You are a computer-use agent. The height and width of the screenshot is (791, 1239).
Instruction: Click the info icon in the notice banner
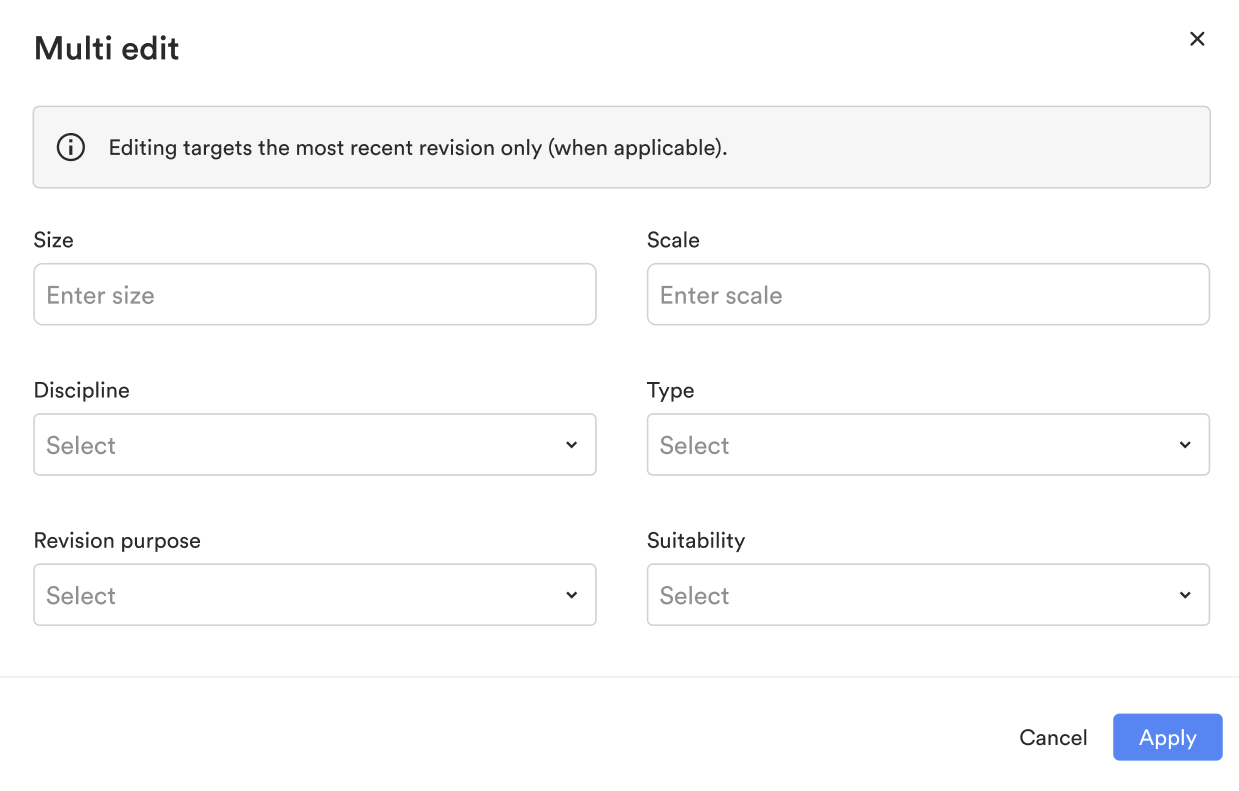click(70, 147)
